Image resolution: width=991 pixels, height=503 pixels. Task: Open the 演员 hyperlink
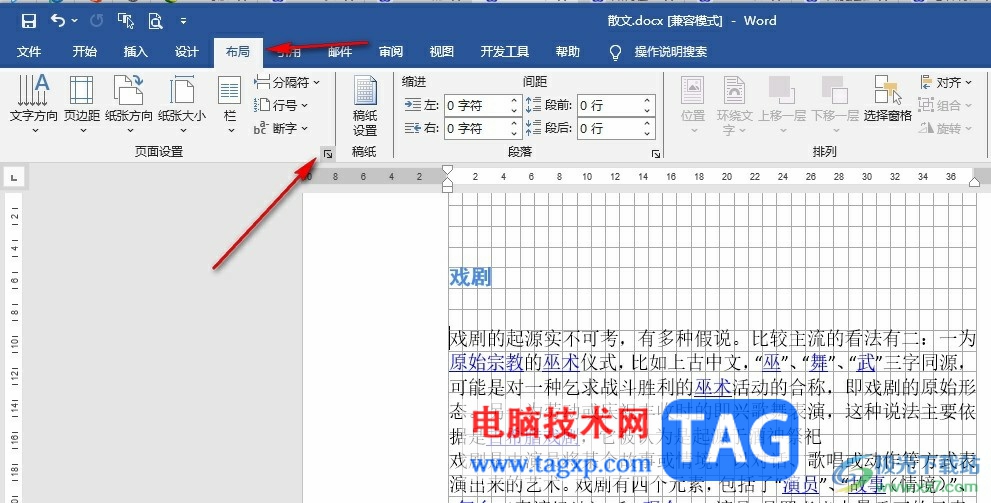[800, 485]
